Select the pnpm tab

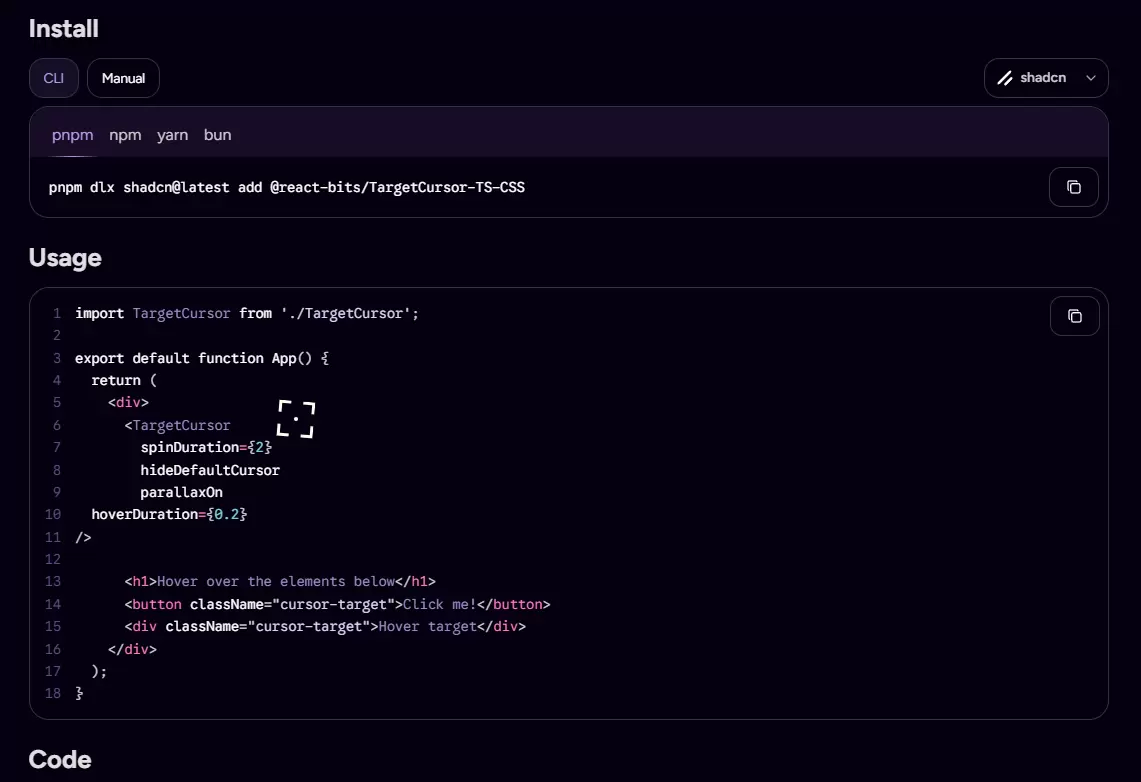pyautogui.click(x=73, y=135)
